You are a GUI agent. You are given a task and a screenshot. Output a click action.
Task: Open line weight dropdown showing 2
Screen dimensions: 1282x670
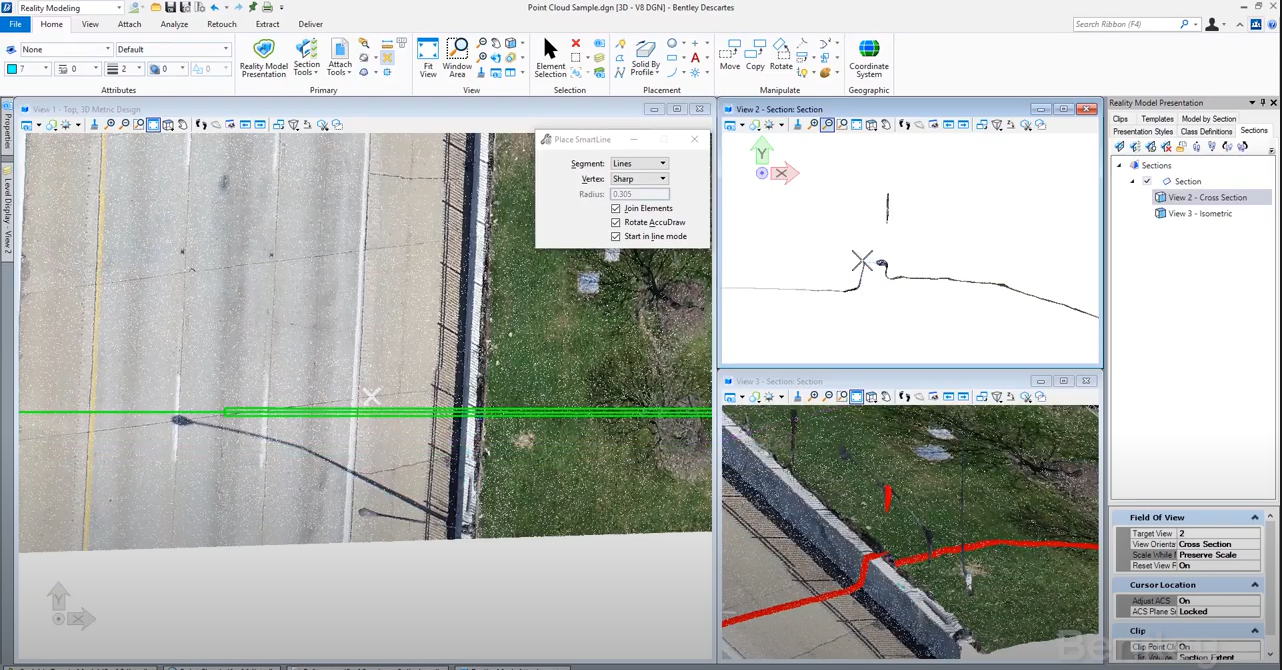click(x=125, y=69)
